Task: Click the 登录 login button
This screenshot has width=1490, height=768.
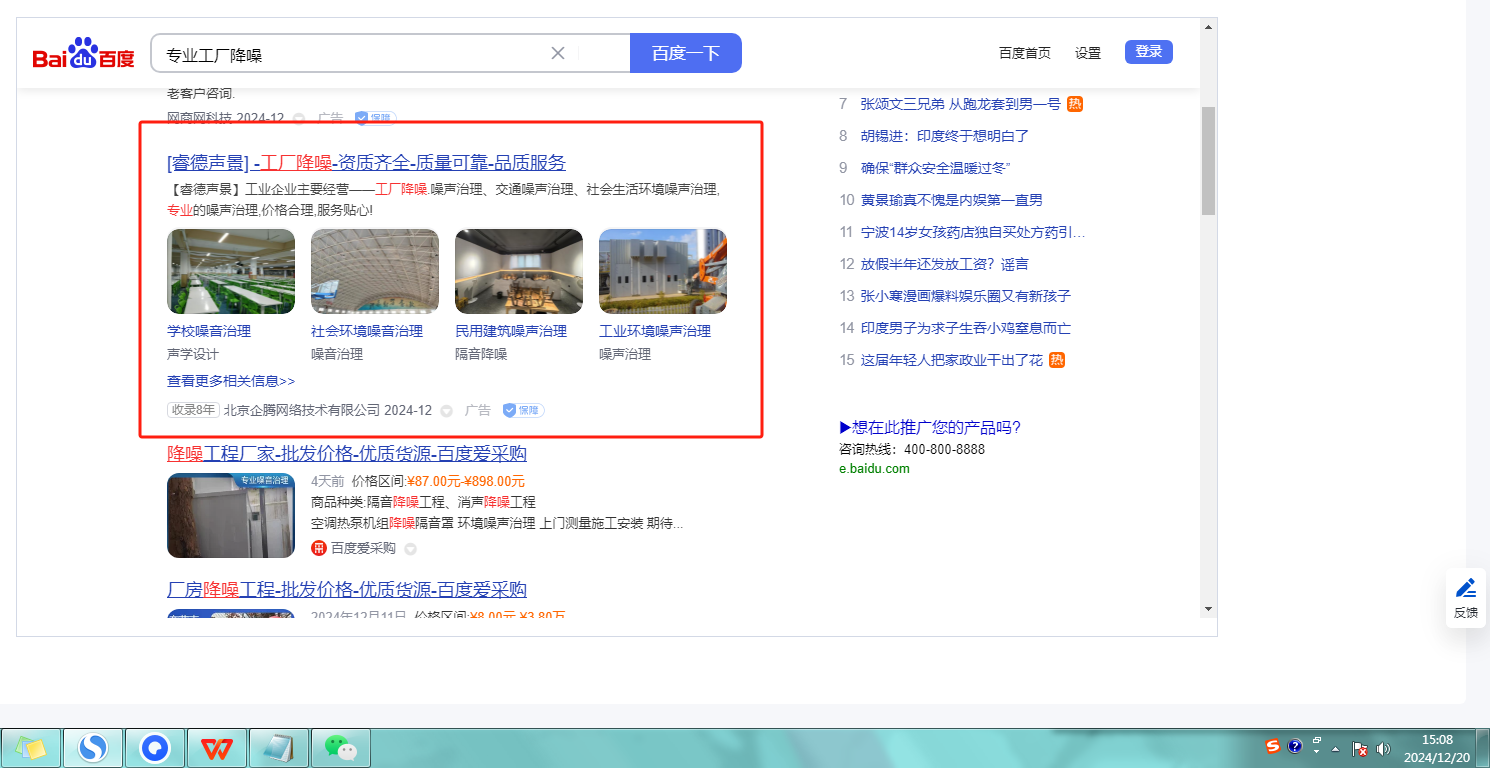Action: (x=1148, y=52)
